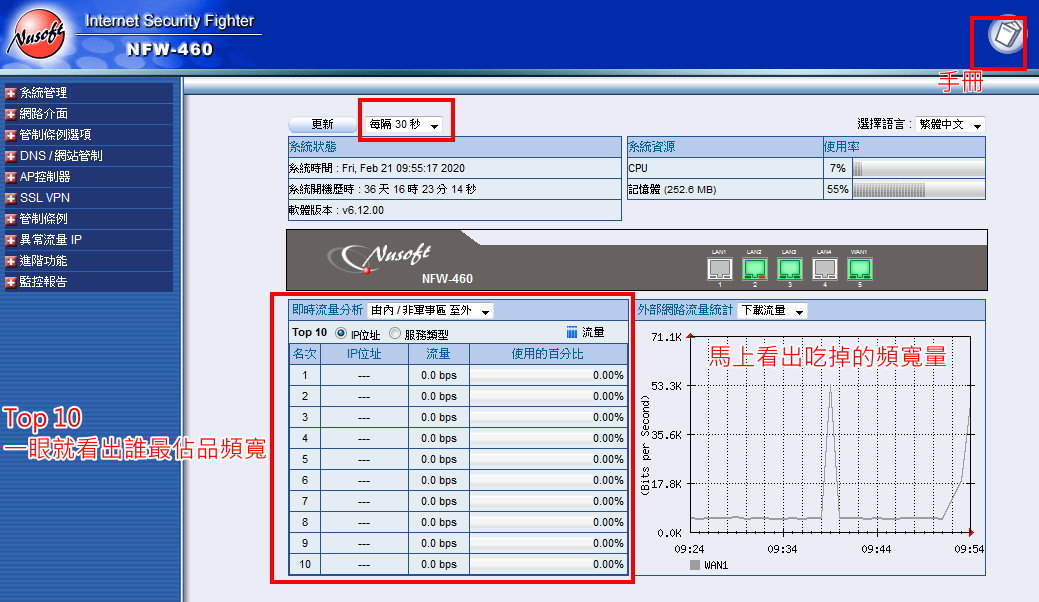Viewport: 1039px width, 602px height.
Task: Click the LAN1 port icon
Action: tap(719, 268)
